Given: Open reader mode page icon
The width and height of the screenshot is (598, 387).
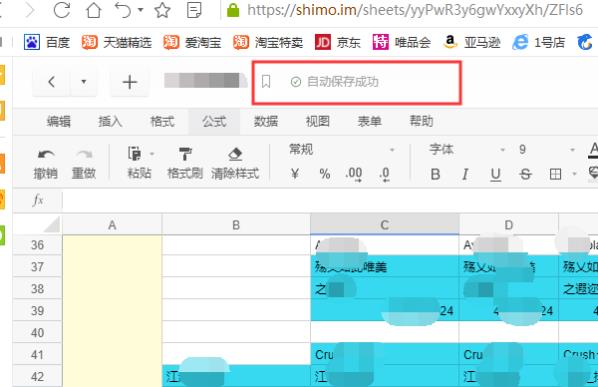Looking at the screenshot, I should 194,10.
